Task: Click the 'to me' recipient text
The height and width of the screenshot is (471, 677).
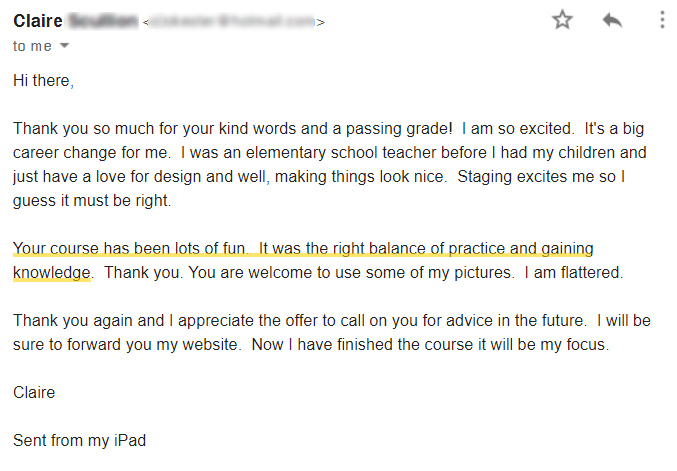Action: 32,46
